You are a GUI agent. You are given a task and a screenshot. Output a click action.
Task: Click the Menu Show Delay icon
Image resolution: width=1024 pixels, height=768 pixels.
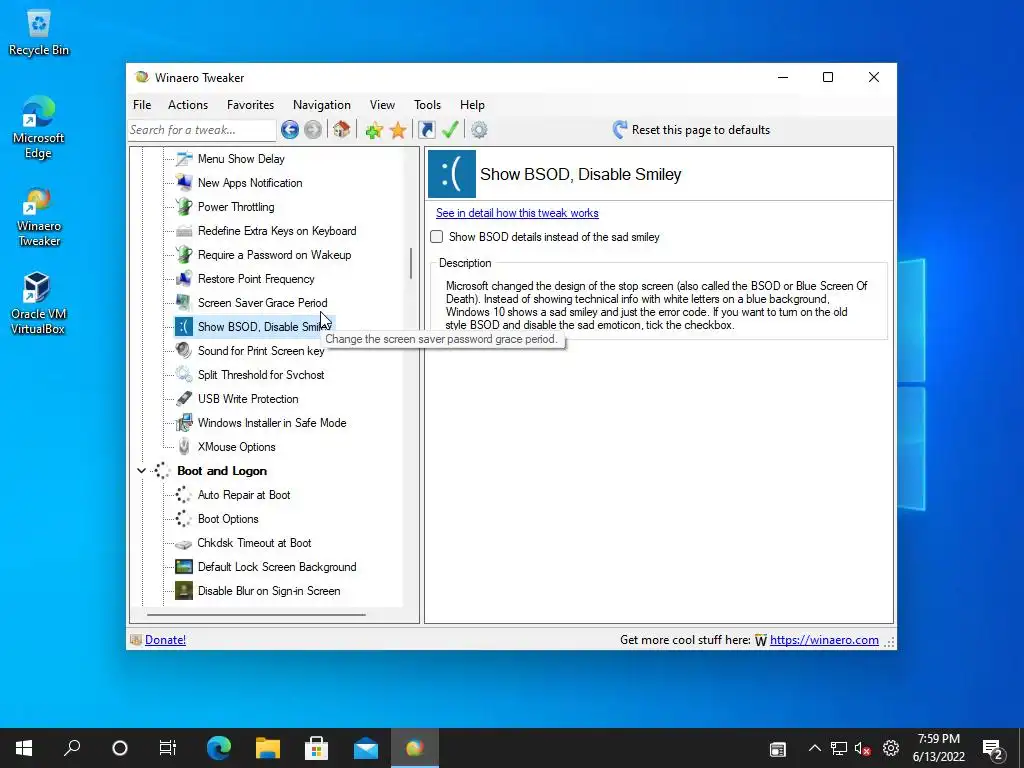tap(184, 159)
